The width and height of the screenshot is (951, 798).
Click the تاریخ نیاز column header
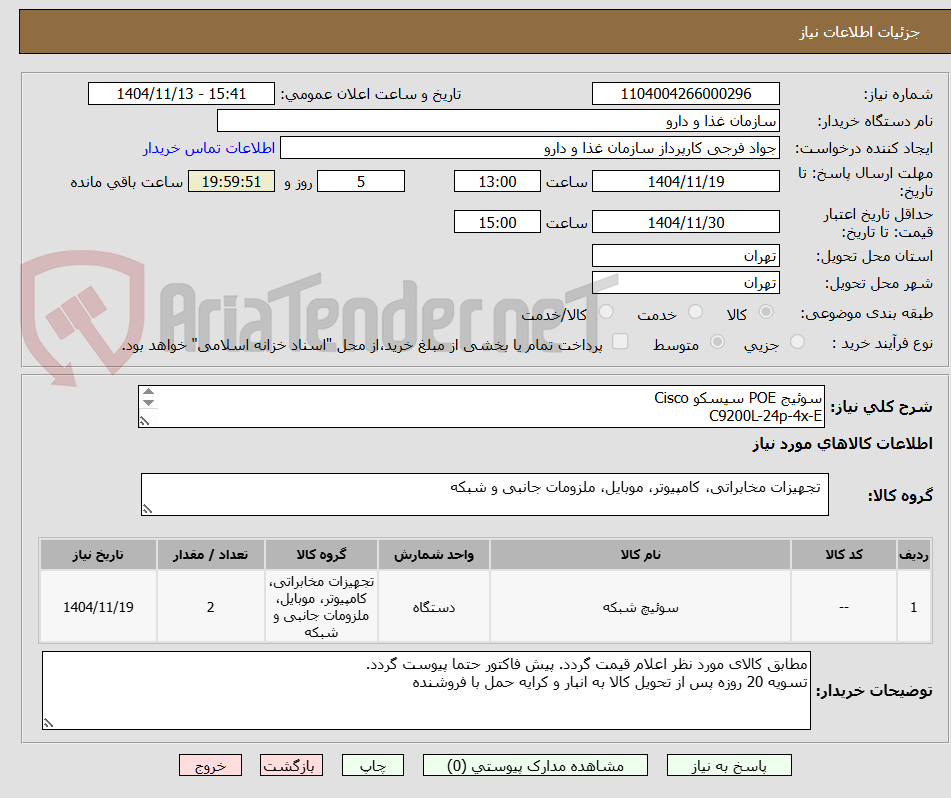[x=98, y=555]
